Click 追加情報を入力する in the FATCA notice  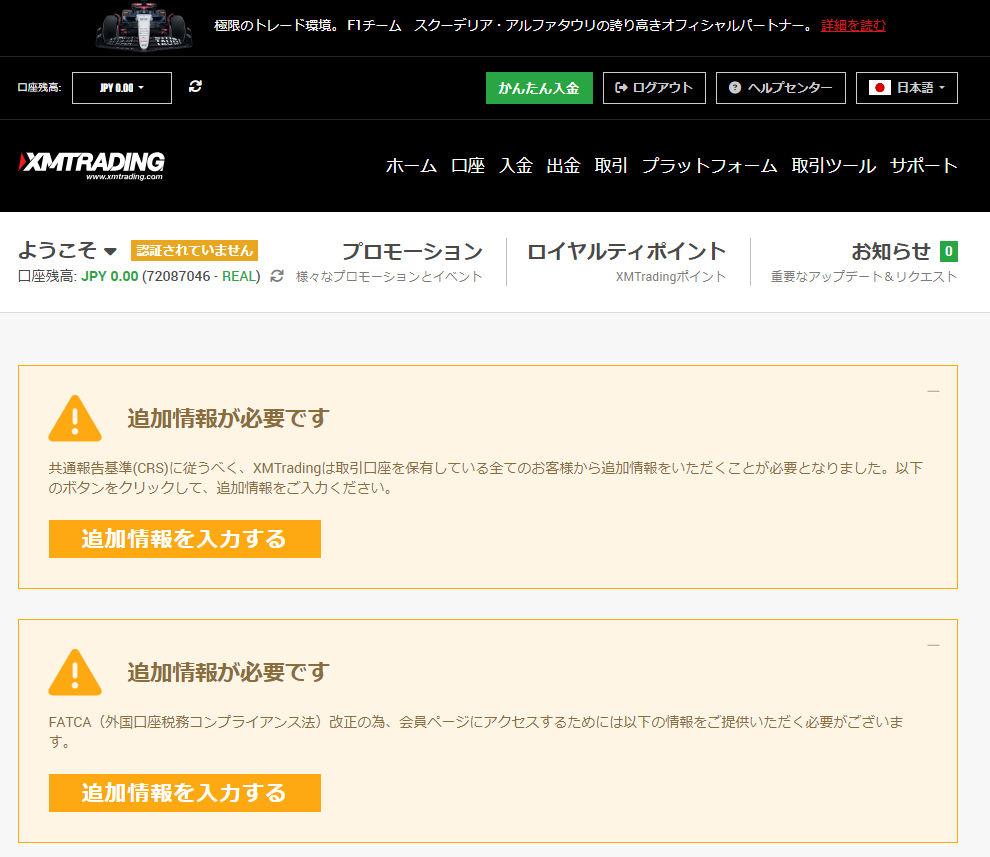click(x=185, y=793)
